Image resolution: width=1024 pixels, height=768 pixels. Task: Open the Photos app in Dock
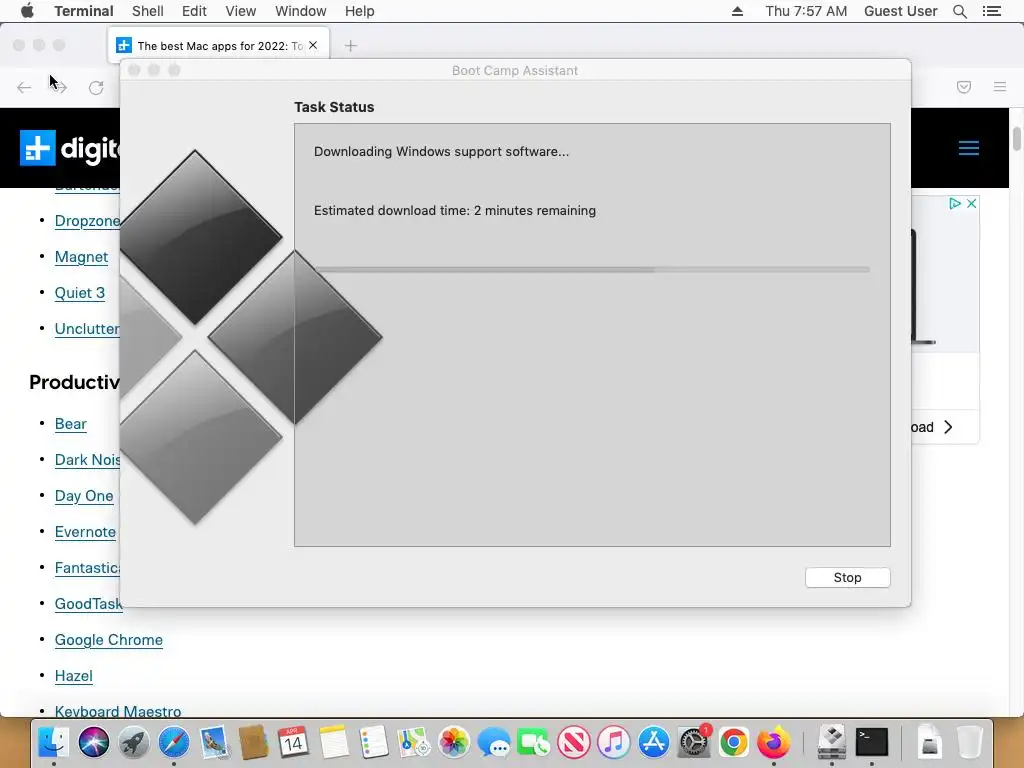click(453, 743)
